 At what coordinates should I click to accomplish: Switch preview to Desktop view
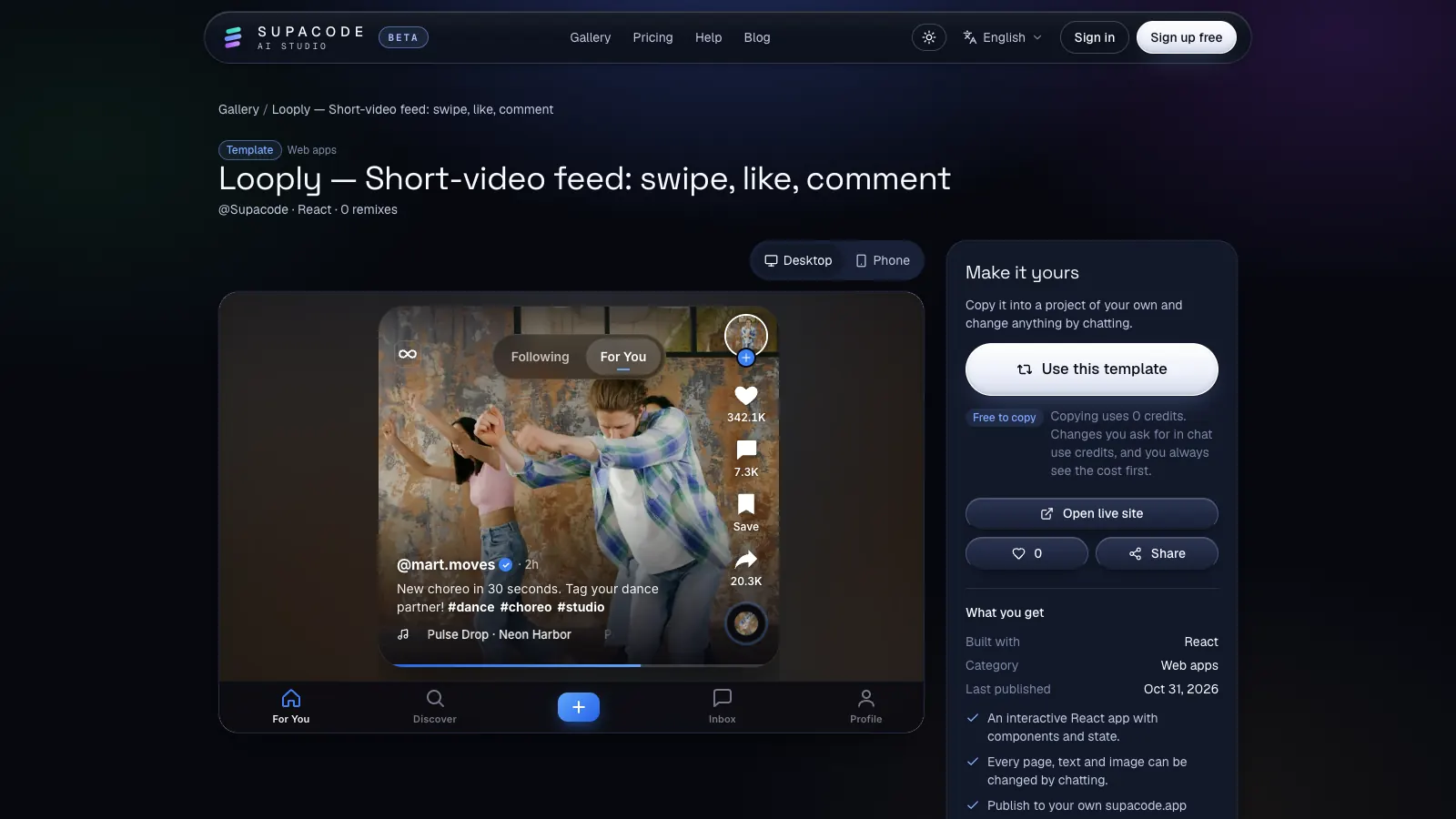pyautogui.click(x=798, y=260)
